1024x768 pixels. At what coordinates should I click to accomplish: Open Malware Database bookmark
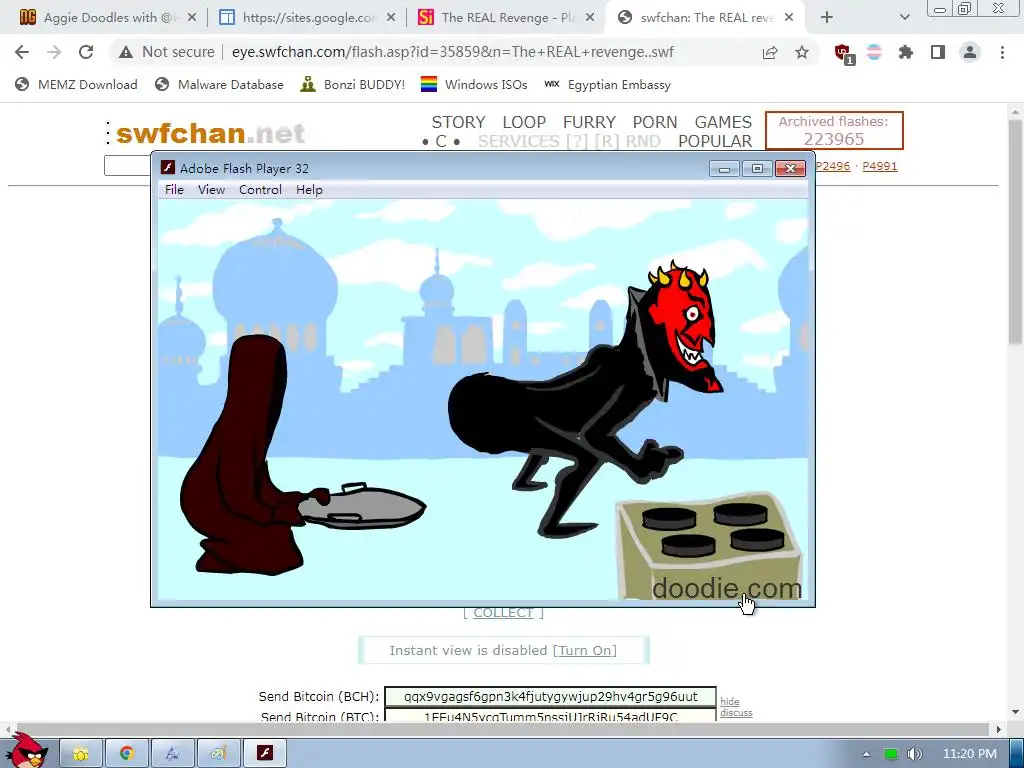point(219,84)
